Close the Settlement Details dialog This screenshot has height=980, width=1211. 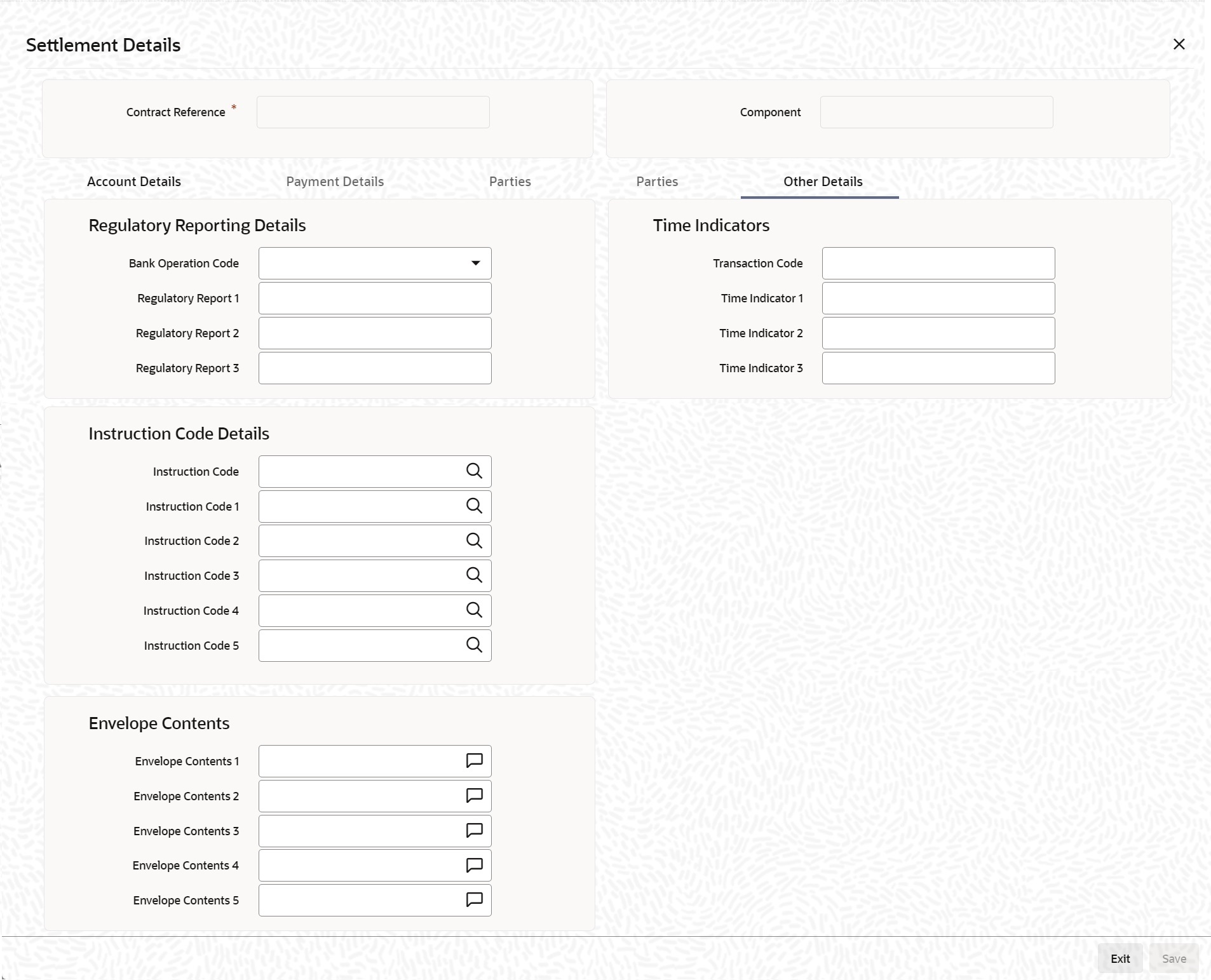pyautogui.click(x=1179, y=44)
